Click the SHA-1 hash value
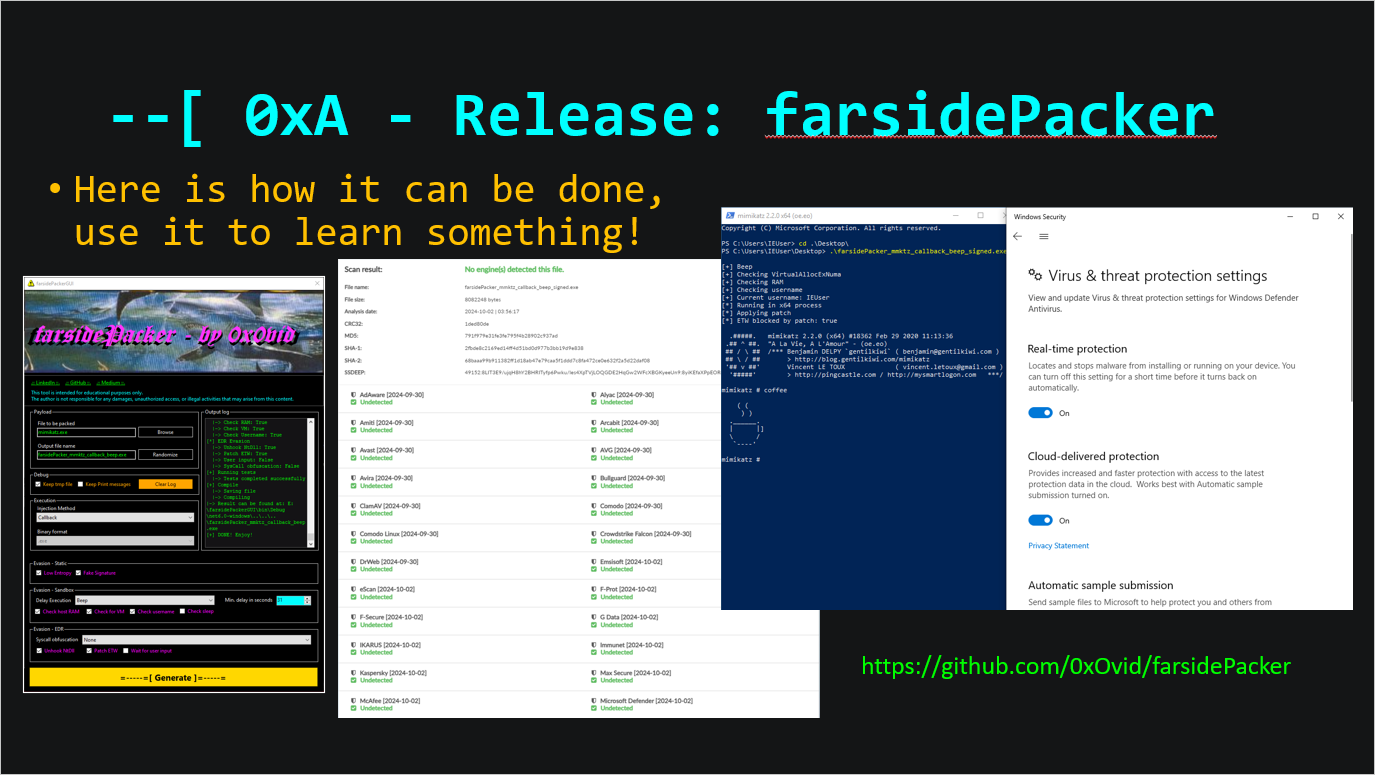Viewport: 1375px width, 775px height. pyautogui.click(x=526, y=347)
